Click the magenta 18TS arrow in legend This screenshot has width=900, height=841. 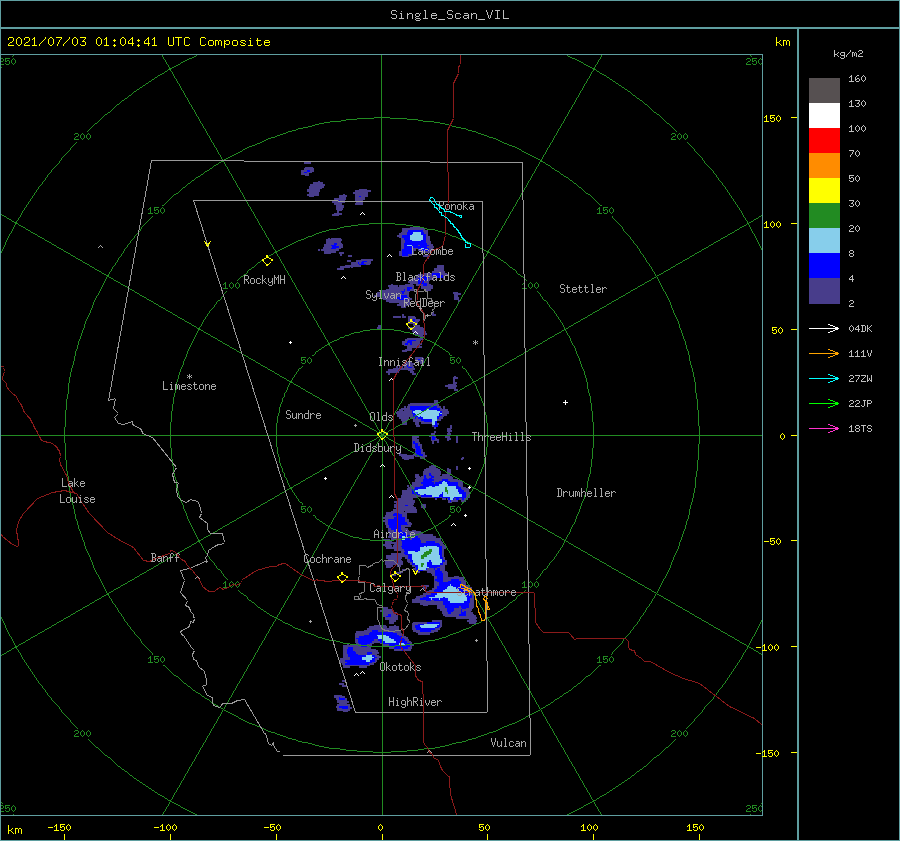[824, 428]
